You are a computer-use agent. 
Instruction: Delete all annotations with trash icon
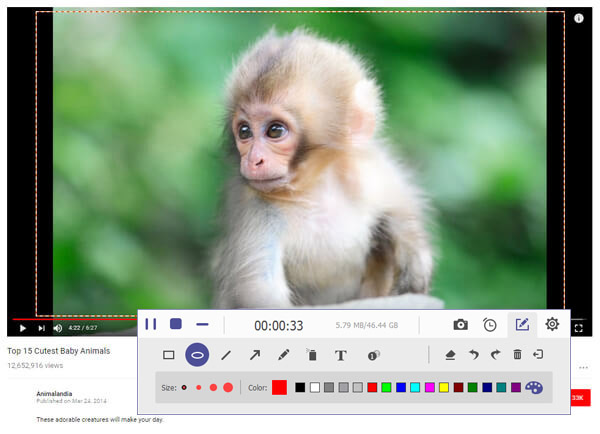[x=517, y=355]
